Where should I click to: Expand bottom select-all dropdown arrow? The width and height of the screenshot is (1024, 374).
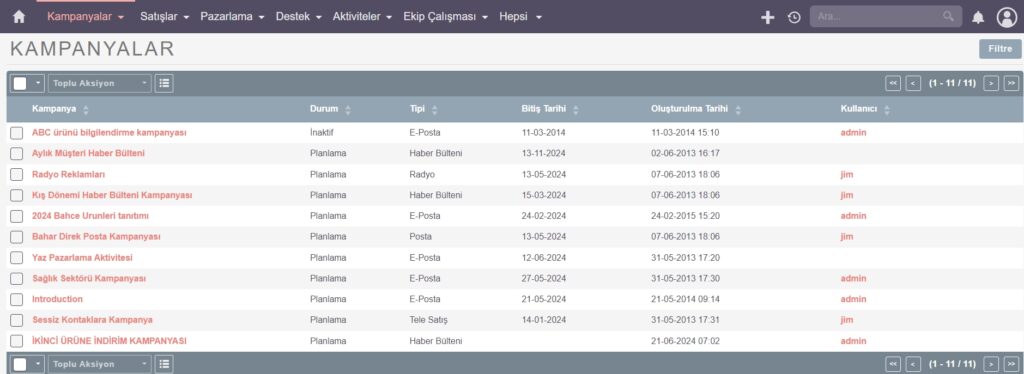[38, 364]
